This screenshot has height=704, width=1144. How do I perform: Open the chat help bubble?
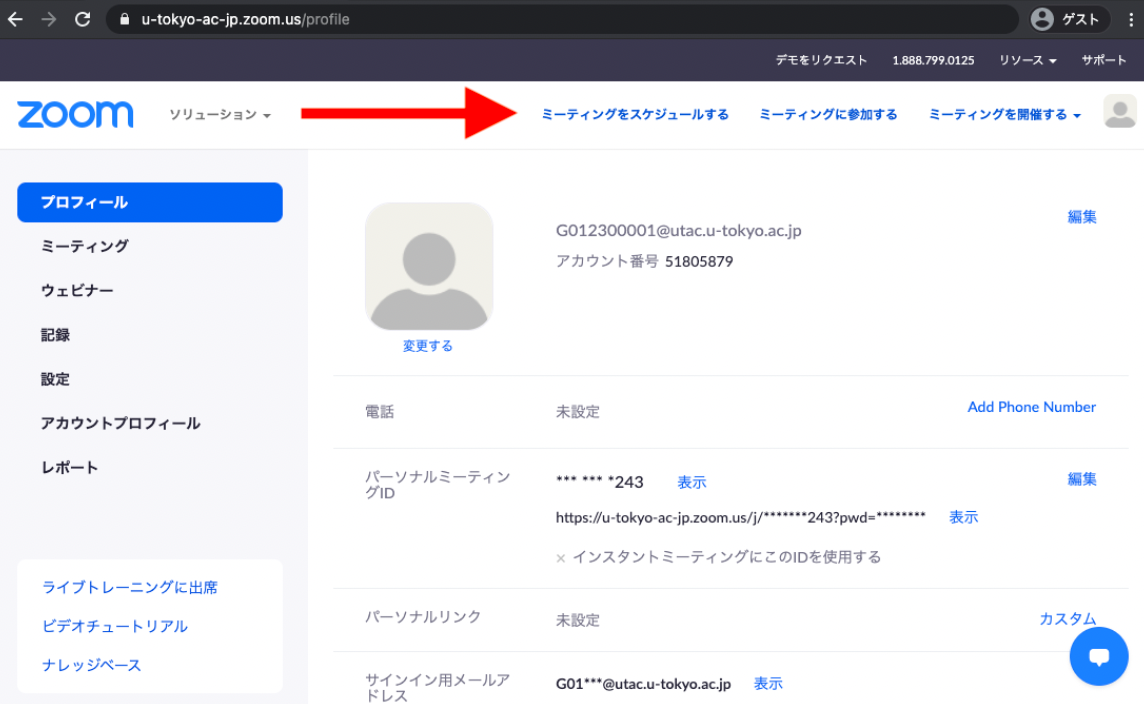pos(1099,657)
